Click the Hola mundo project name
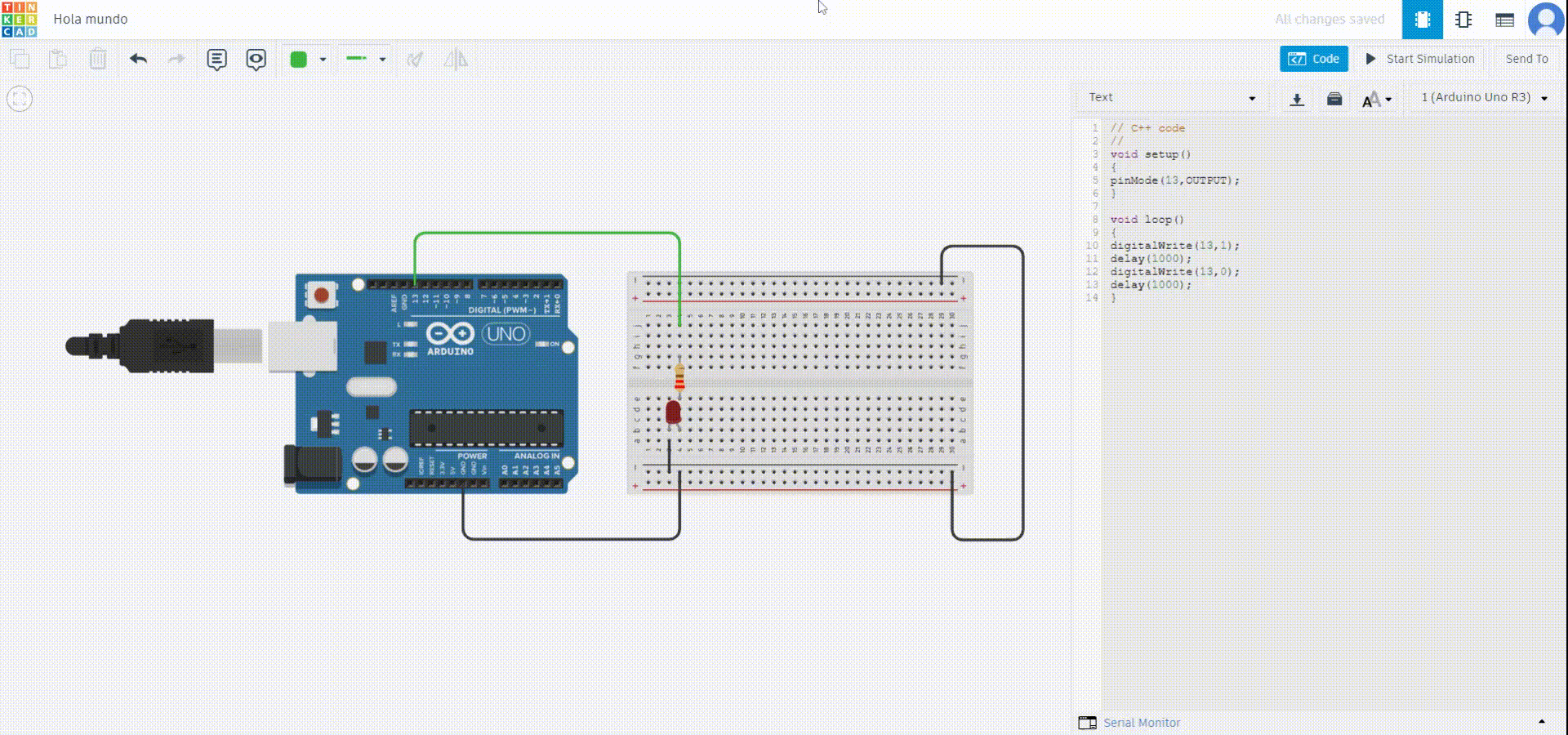Image resolution: width=1568 pixels, height=735 pixels. point(91,19)
